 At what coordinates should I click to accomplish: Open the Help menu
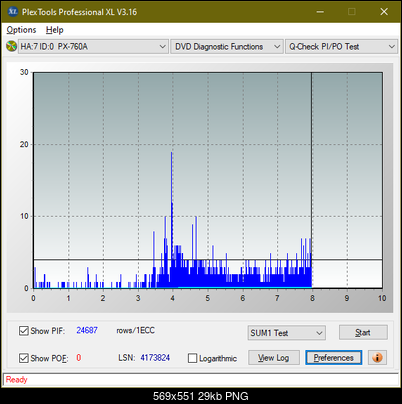(55, 30)
